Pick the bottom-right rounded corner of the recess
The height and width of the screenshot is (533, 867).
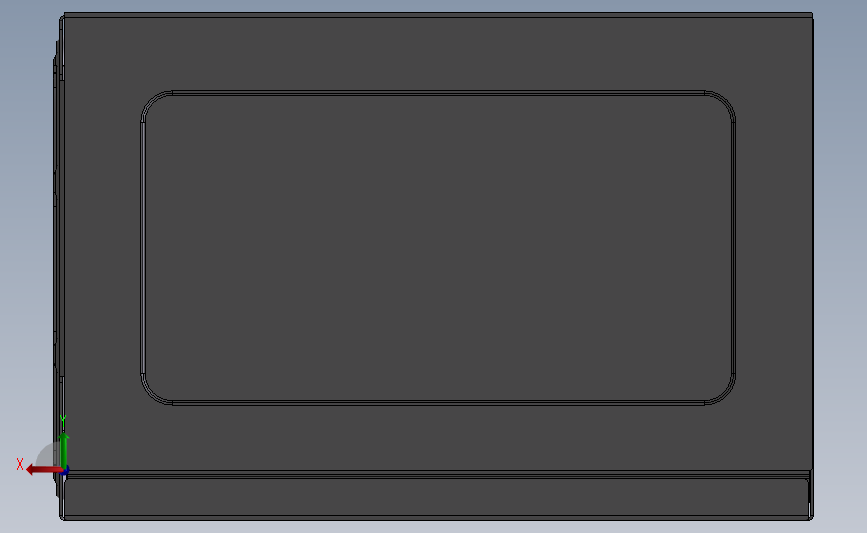click(x=724, y=395)
